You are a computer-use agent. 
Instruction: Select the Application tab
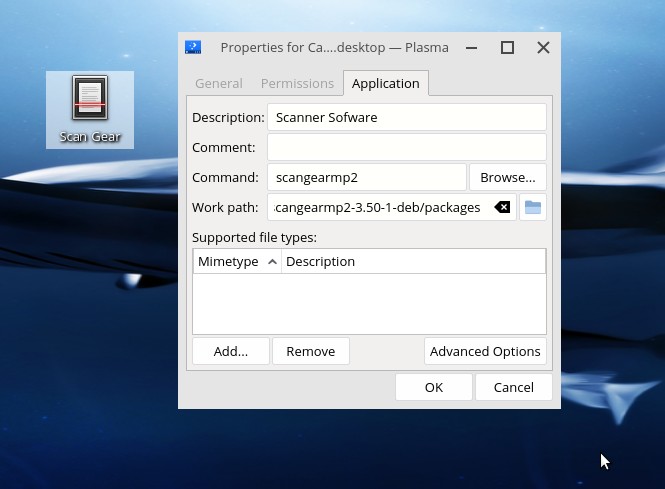coord(385,84)
